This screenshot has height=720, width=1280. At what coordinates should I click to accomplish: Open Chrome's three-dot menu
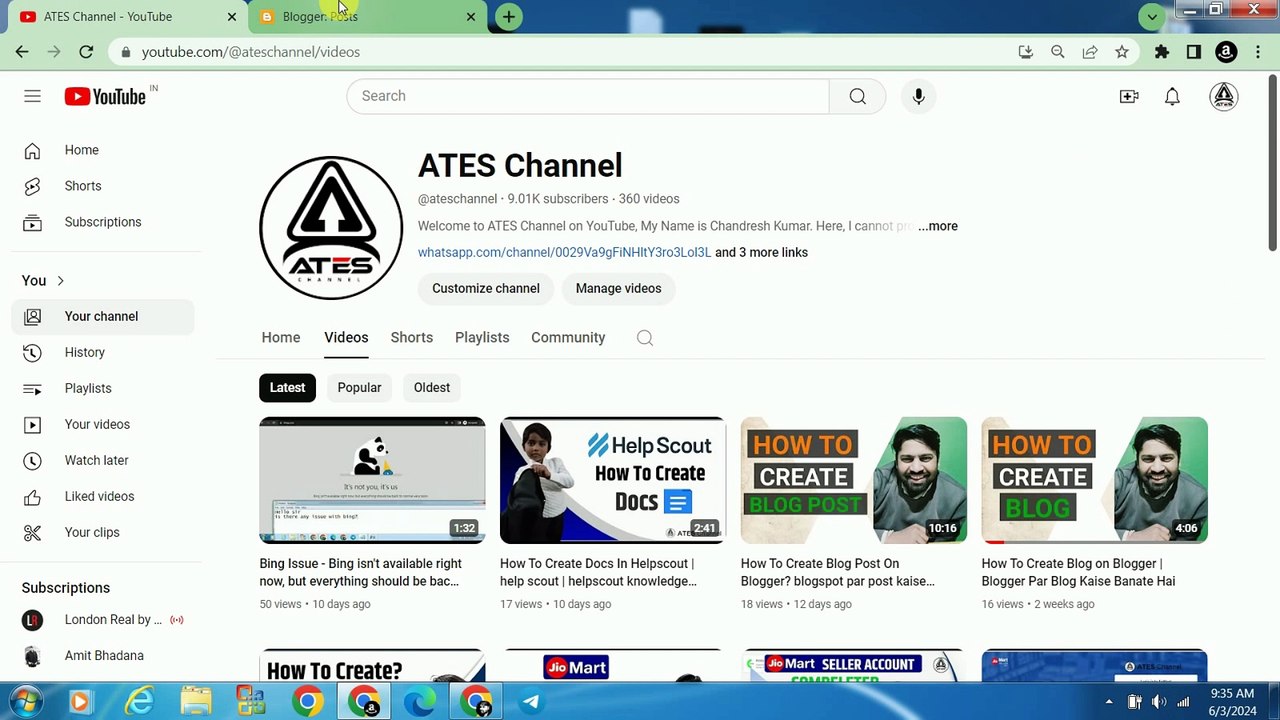coord(1258,52)
